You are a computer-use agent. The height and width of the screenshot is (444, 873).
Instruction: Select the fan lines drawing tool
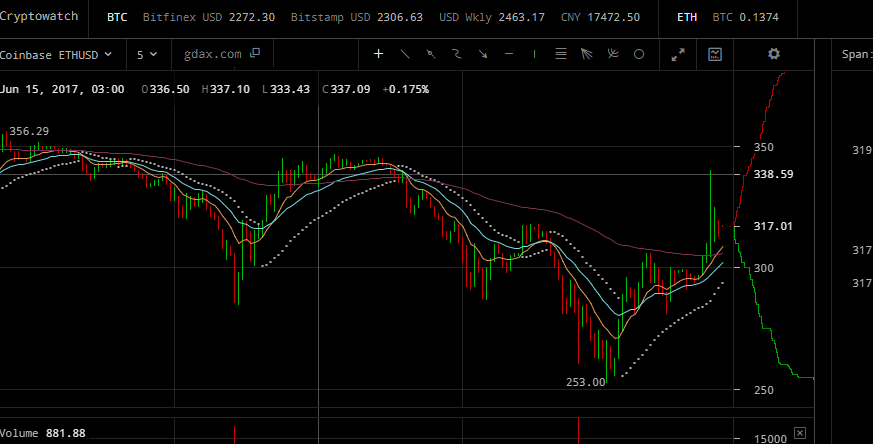587,54
